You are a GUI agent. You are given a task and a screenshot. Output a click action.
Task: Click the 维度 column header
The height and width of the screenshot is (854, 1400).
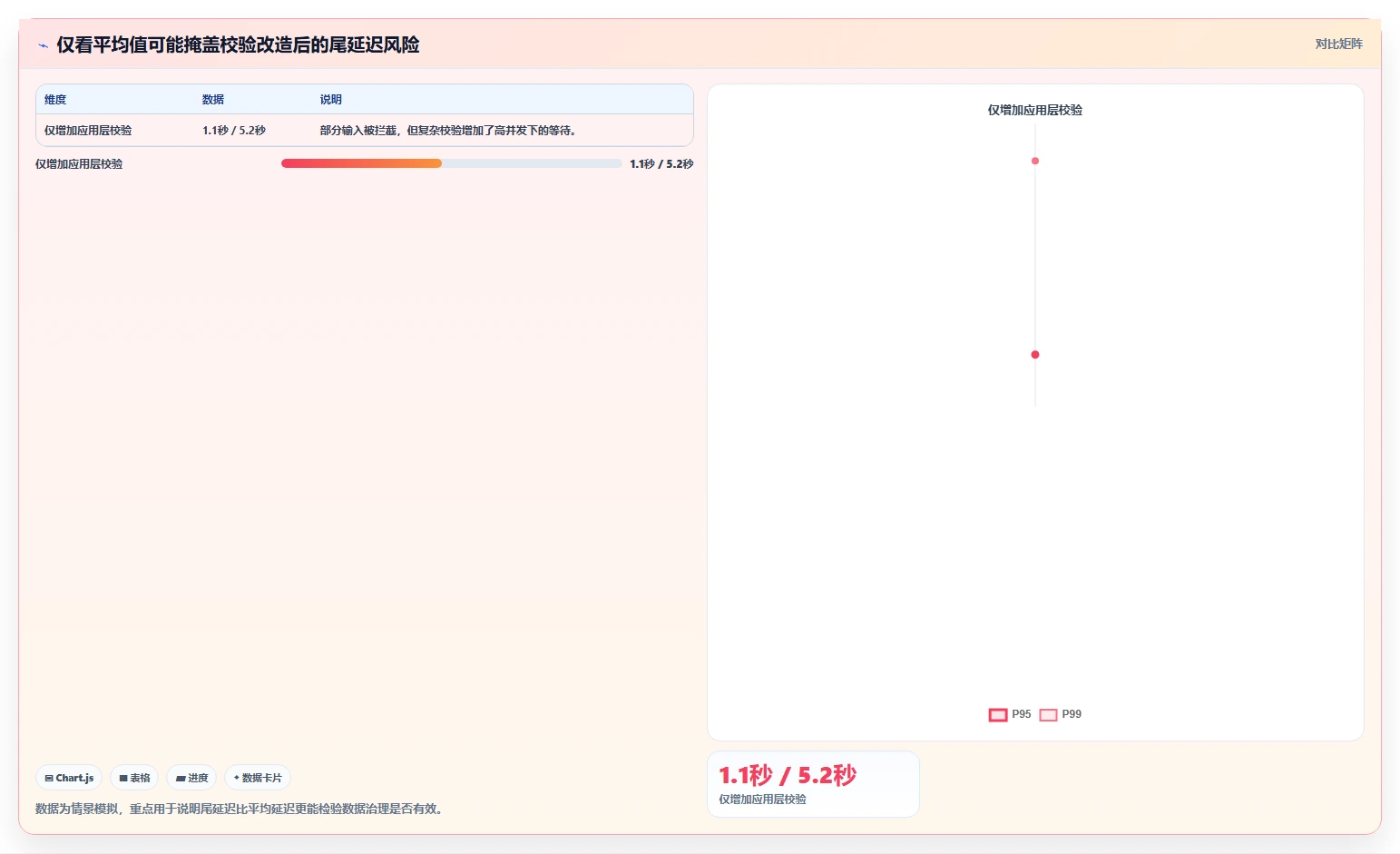click(55, 100)
